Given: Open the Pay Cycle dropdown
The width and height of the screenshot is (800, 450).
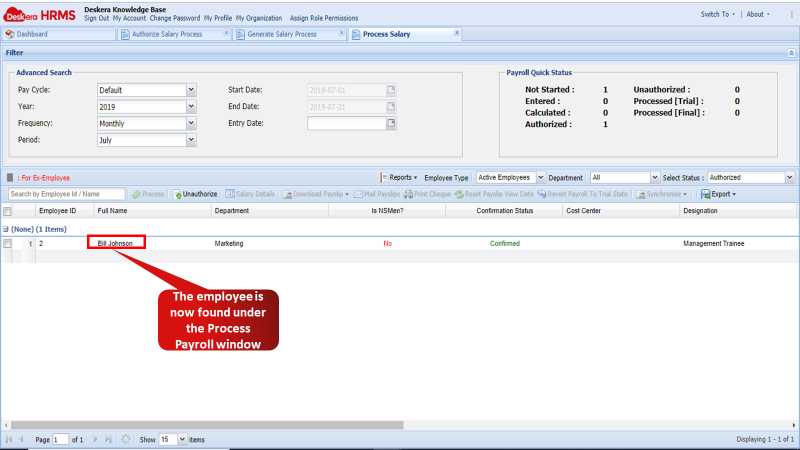Looking at the screenshot, I should point(191,90).
